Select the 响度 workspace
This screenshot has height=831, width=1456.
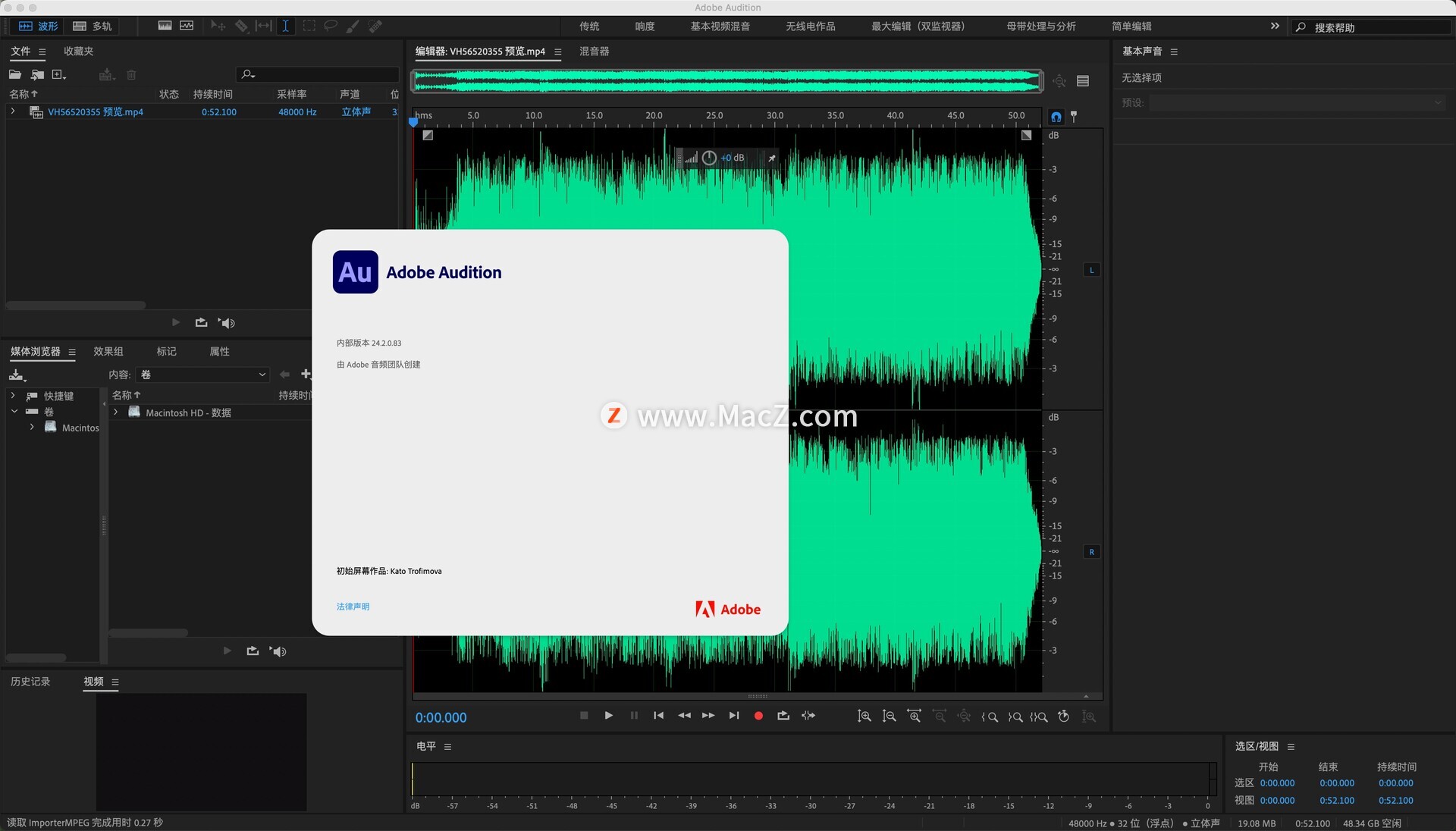coord(645,26)
